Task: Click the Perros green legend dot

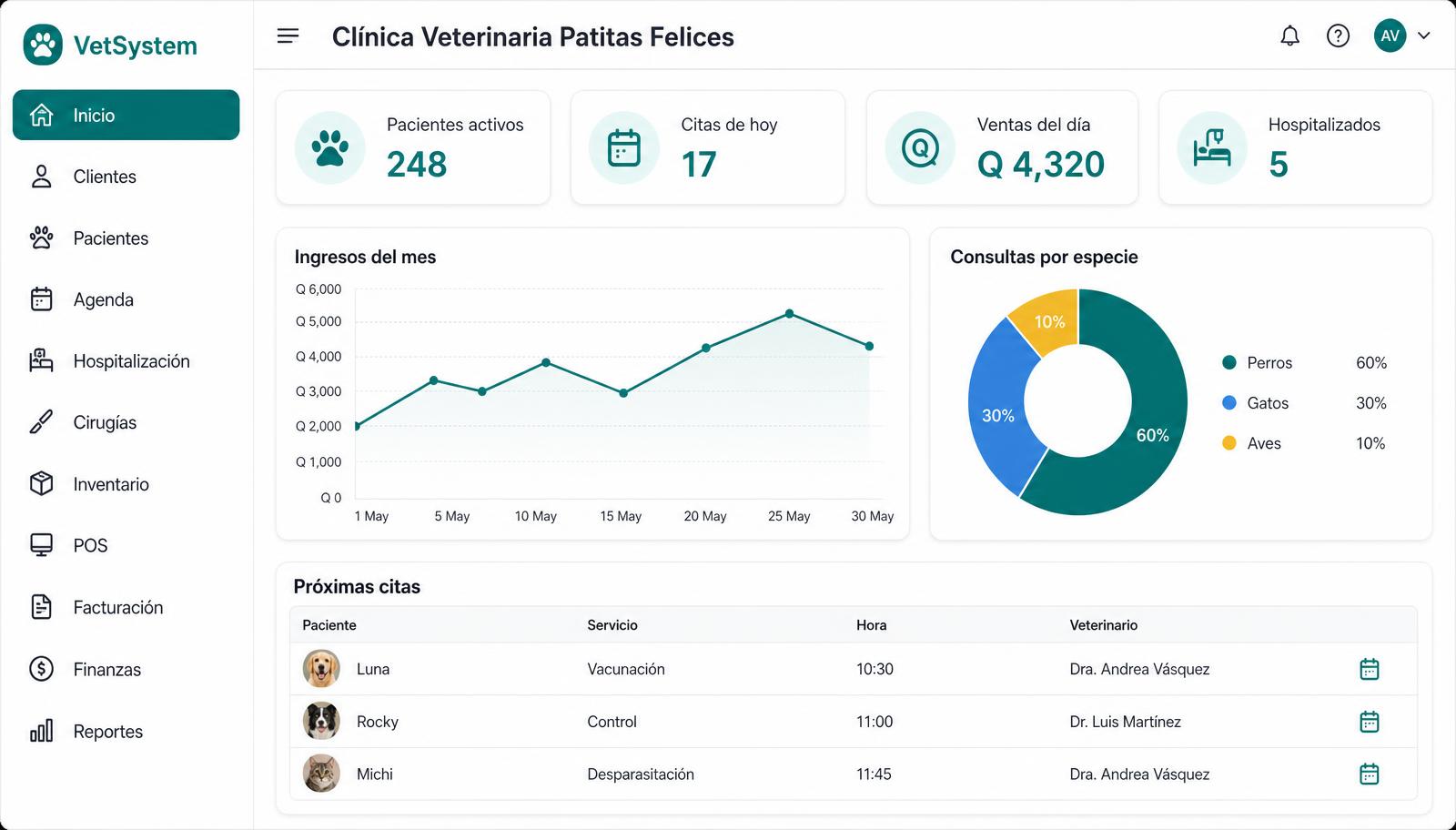Action: pos(1228,362)
